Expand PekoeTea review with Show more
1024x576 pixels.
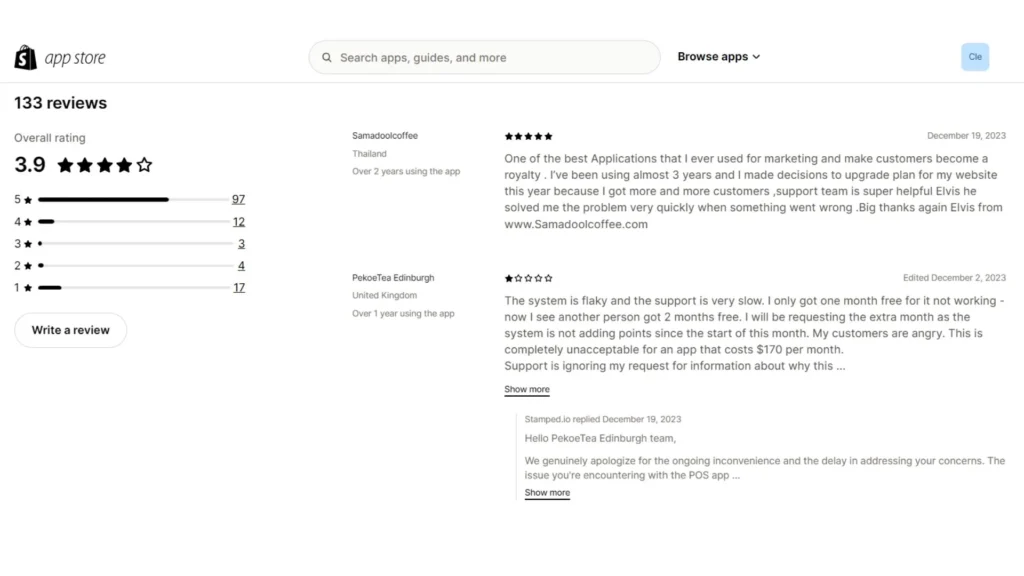pos(526,390)
